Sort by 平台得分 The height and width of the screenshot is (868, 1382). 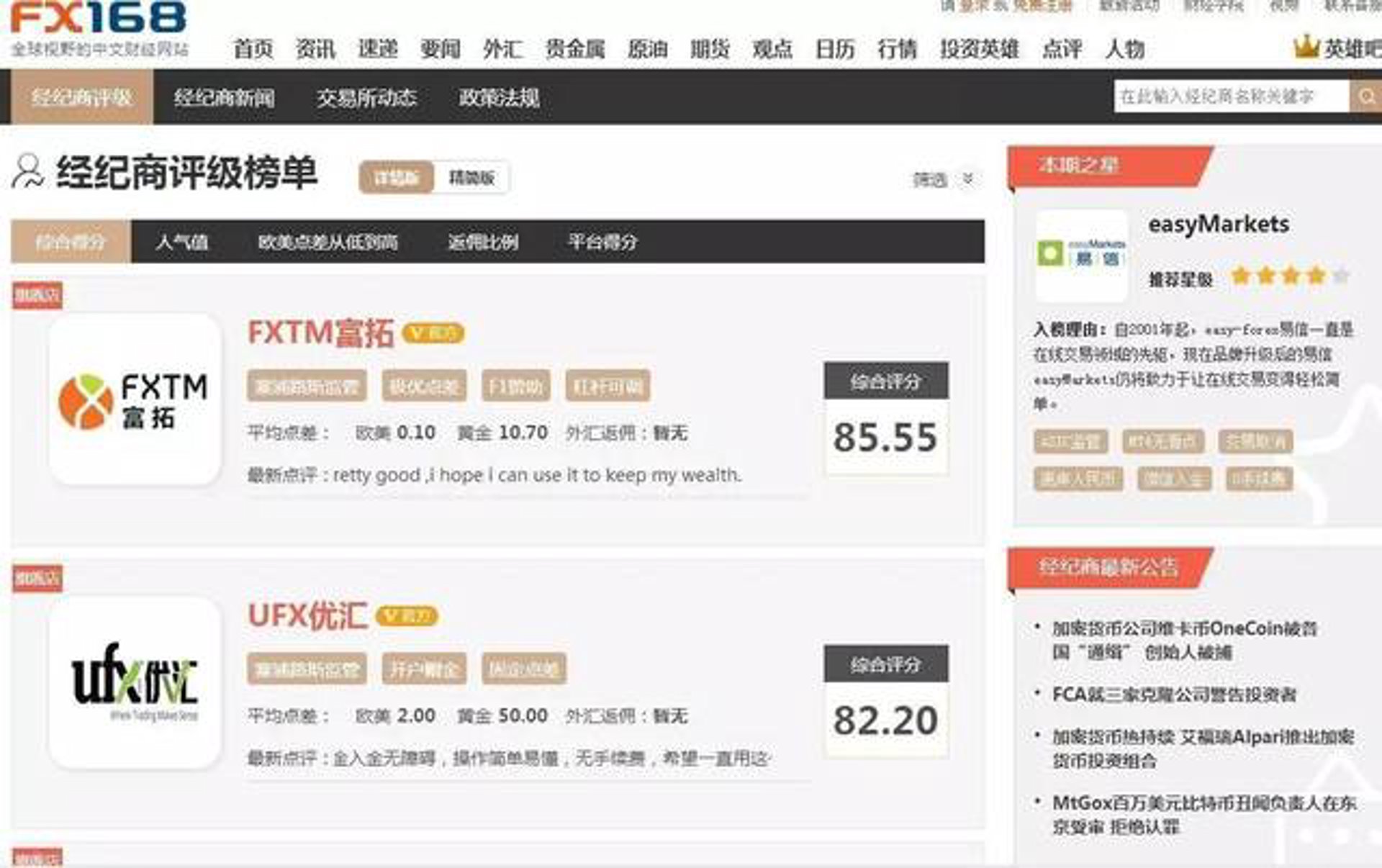coord(602,242)
